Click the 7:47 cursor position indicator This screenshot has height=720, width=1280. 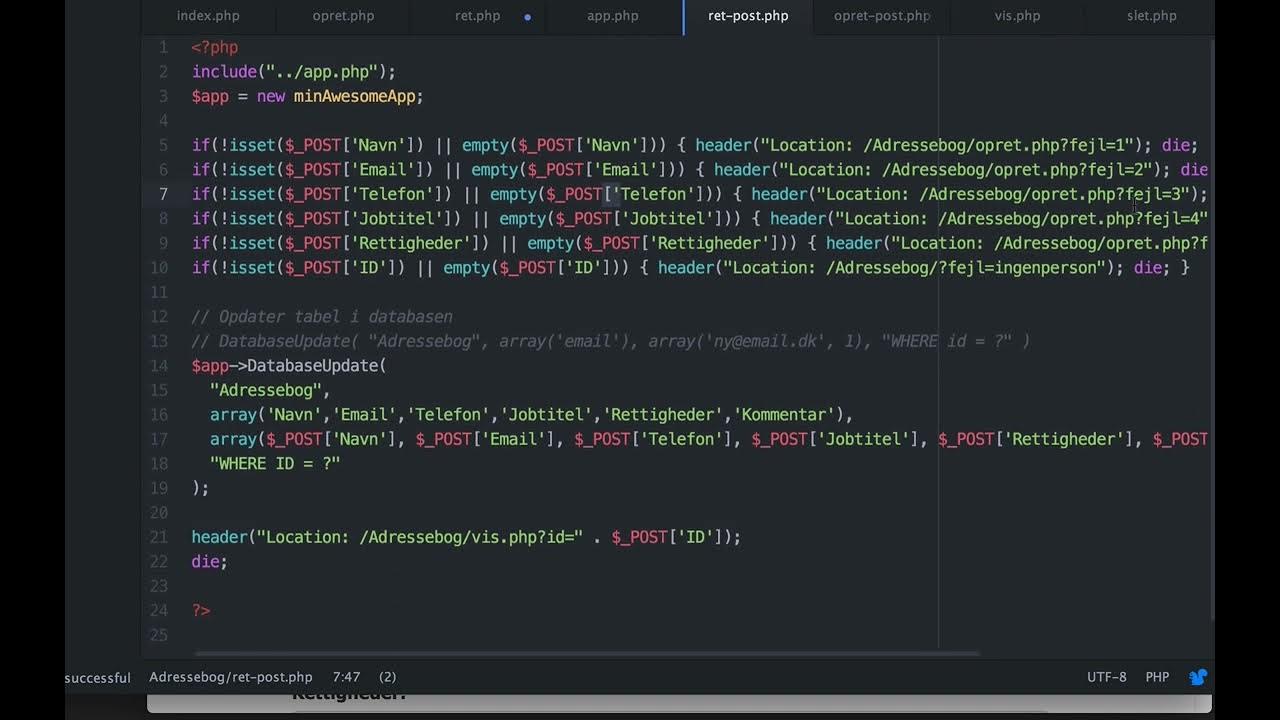click(x=346, y=677)
